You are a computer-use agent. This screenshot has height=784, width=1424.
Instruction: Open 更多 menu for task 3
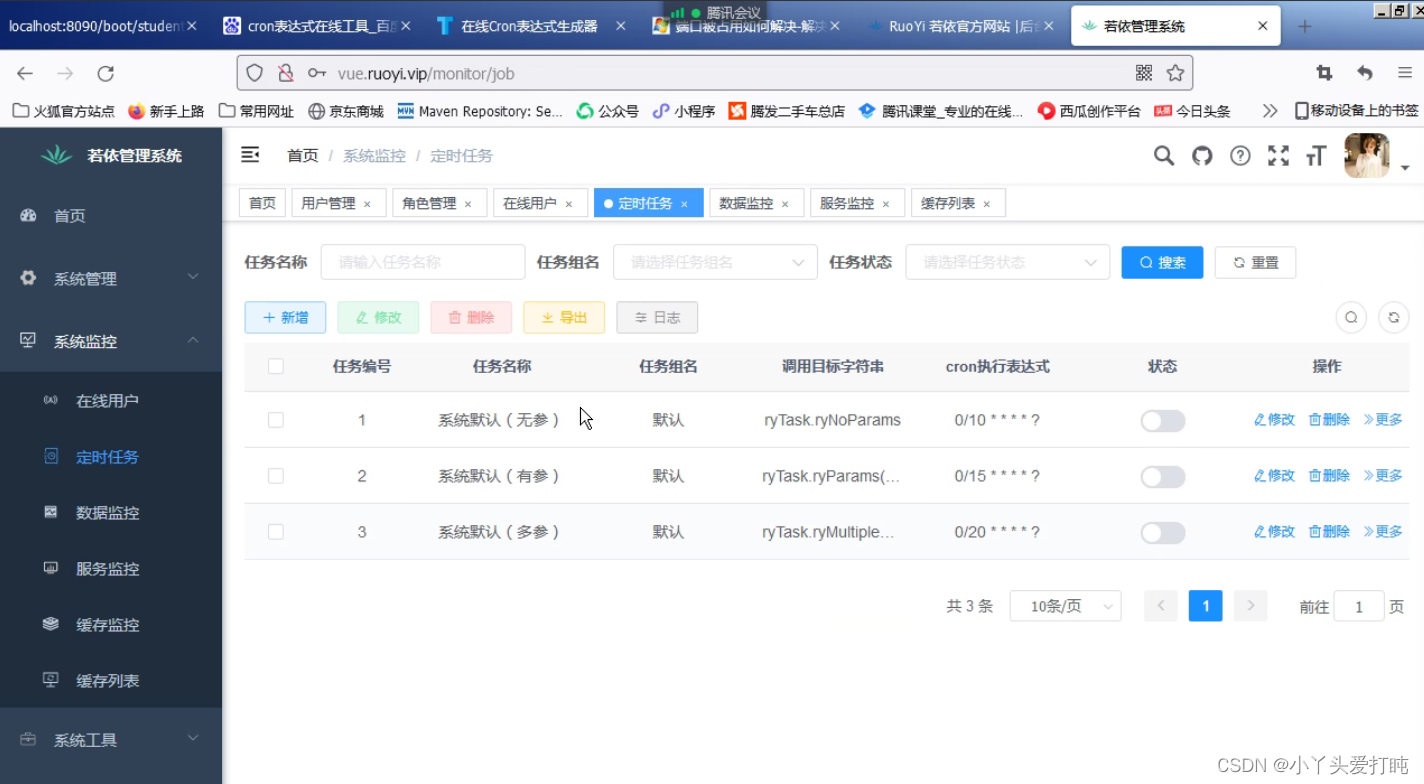point(1383,532)
